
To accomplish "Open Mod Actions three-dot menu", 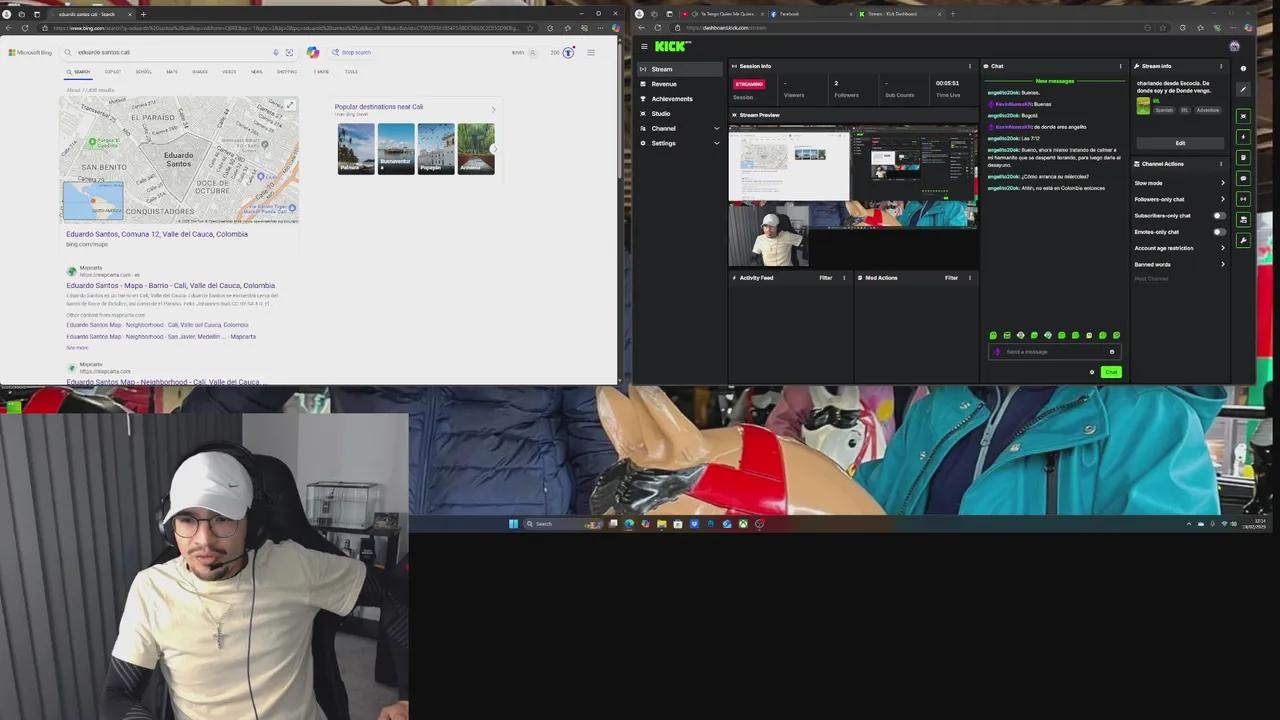I will [x=969, y=278].
